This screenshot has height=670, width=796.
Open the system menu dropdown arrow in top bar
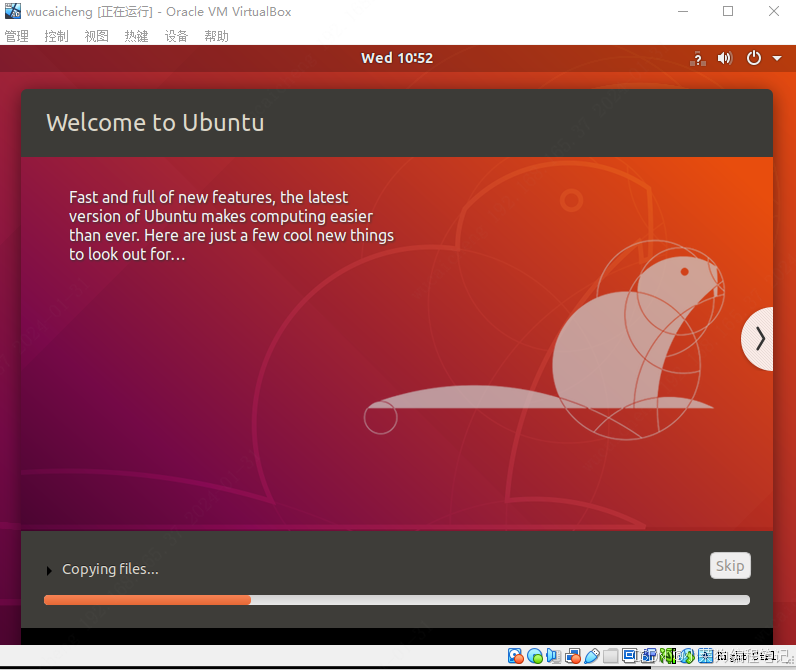coord(777,58)
